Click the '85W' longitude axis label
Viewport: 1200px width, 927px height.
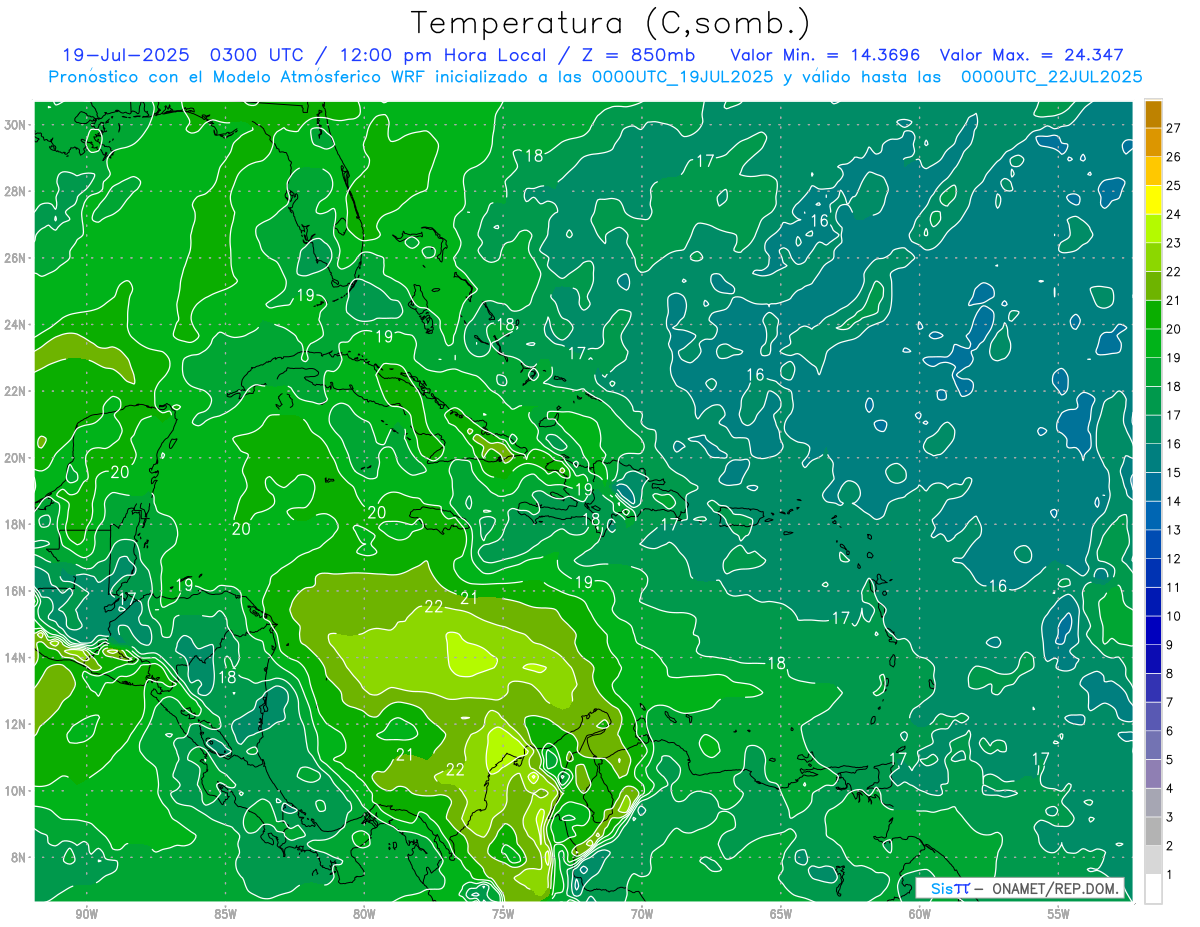click(225, 914)
